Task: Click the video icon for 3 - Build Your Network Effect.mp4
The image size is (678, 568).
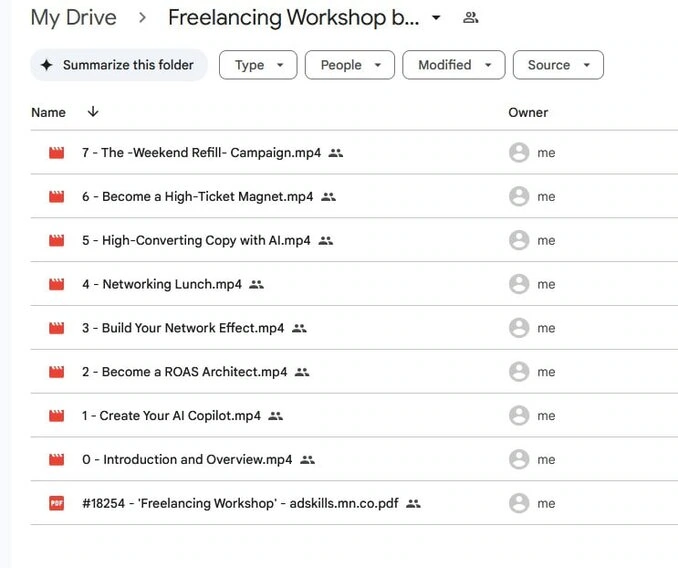Action: [x=56, y=328]
